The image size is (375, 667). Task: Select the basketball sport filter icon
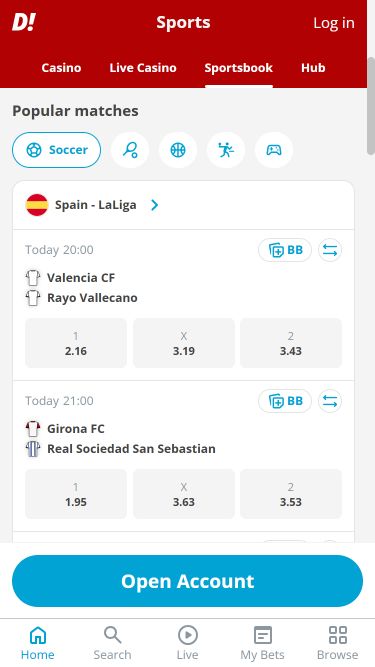(178, 150)
